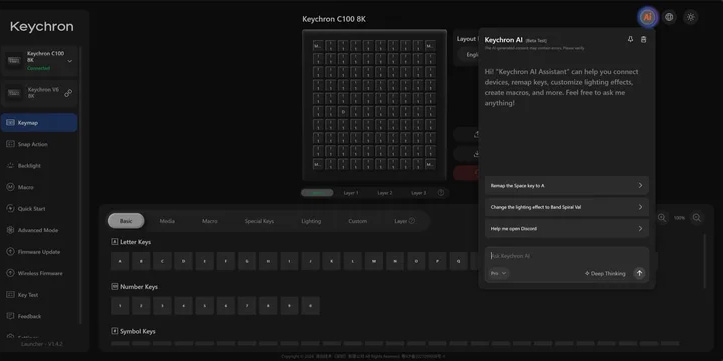Click the globe language icon

(669, 17)
